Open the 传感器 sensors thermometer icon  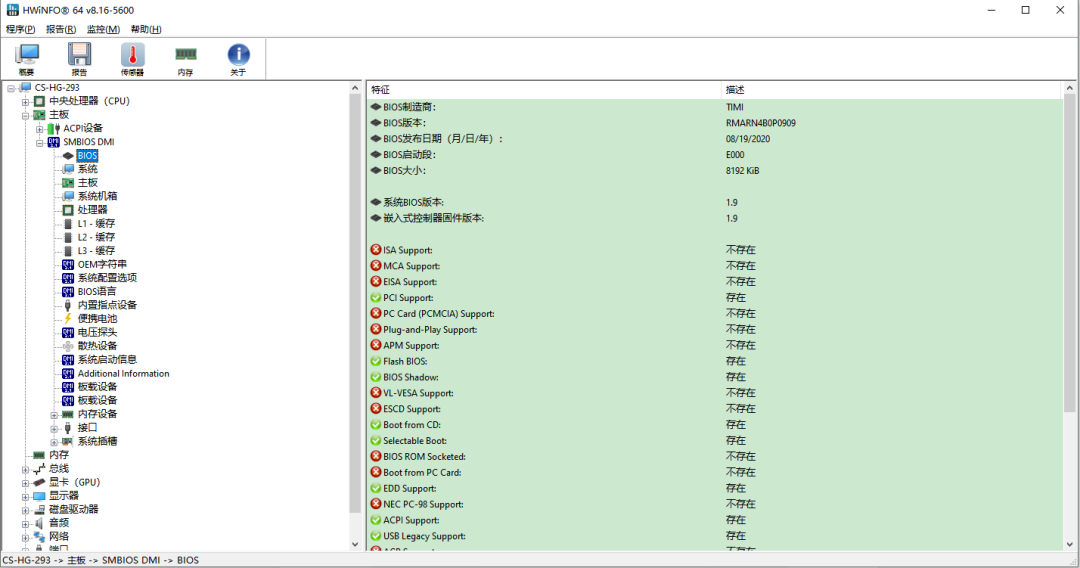(x=132, y=59)
